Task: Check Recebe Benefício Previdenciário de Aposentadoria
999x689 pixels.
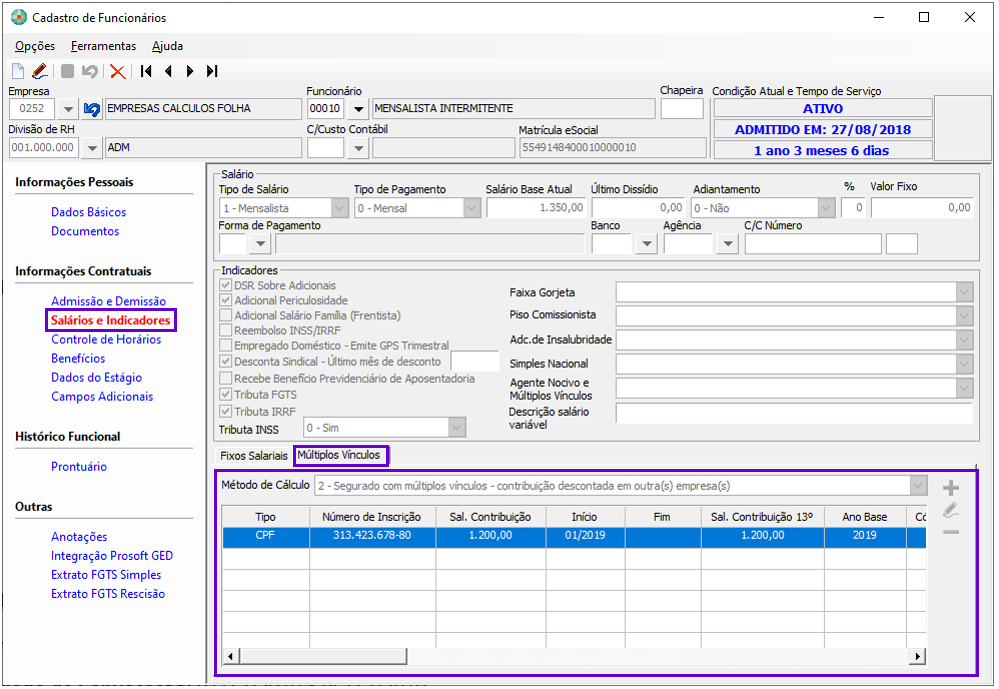Action: point(226,378)
